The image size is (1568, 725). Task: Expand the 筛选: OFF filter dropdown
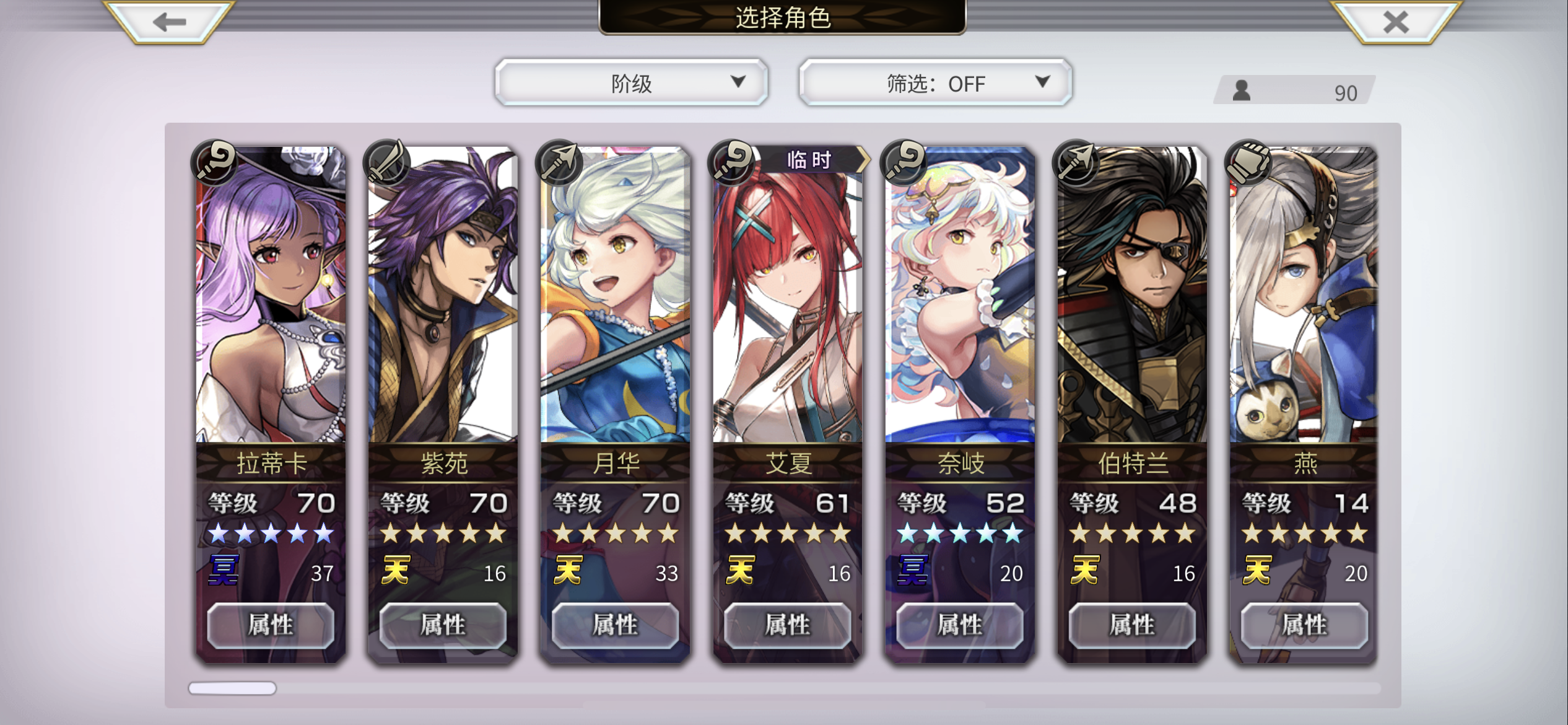tap(935, 82)
